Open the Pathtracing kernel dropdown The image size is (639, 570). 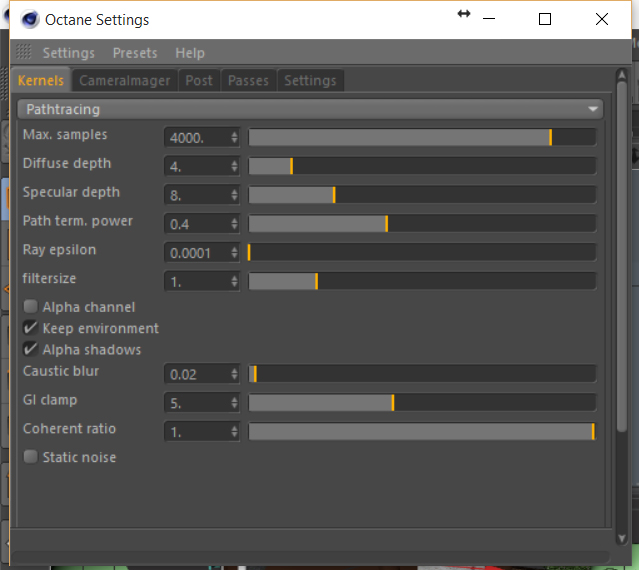[x=310, y=109]
